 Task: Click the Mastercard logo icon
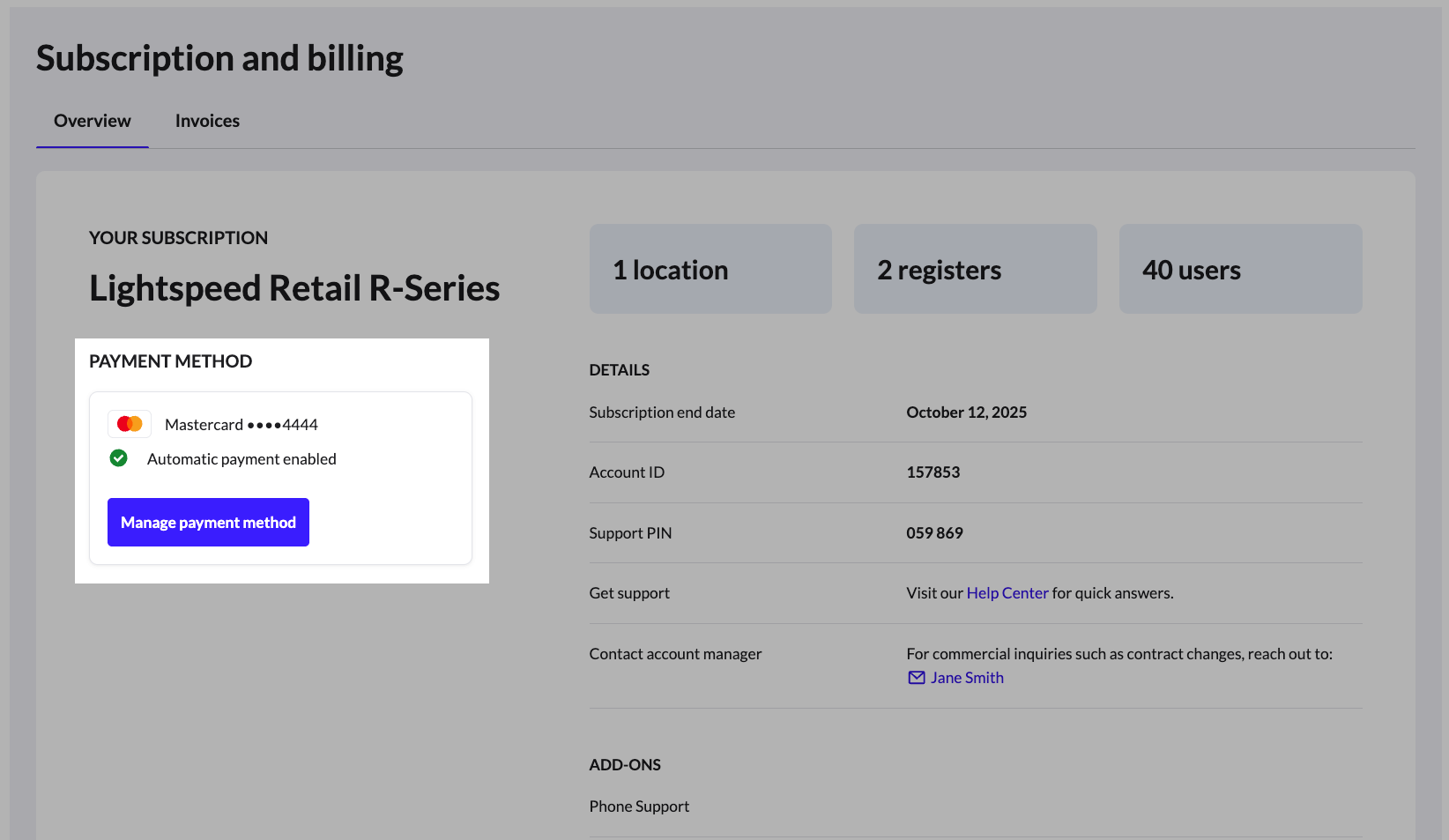point(130,424)
